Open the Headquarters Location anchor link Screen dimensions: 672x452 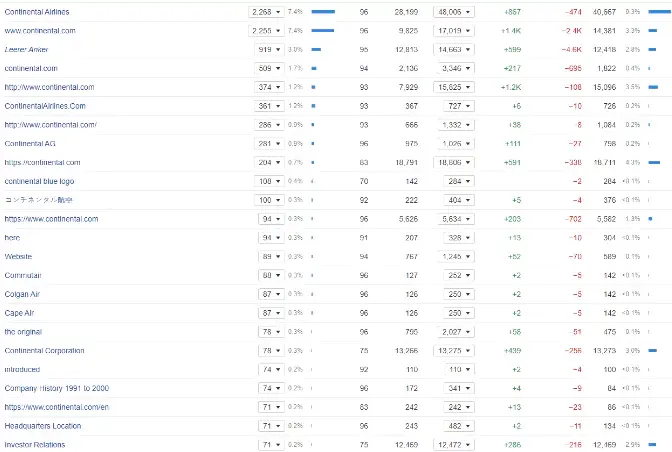(42, 426)
